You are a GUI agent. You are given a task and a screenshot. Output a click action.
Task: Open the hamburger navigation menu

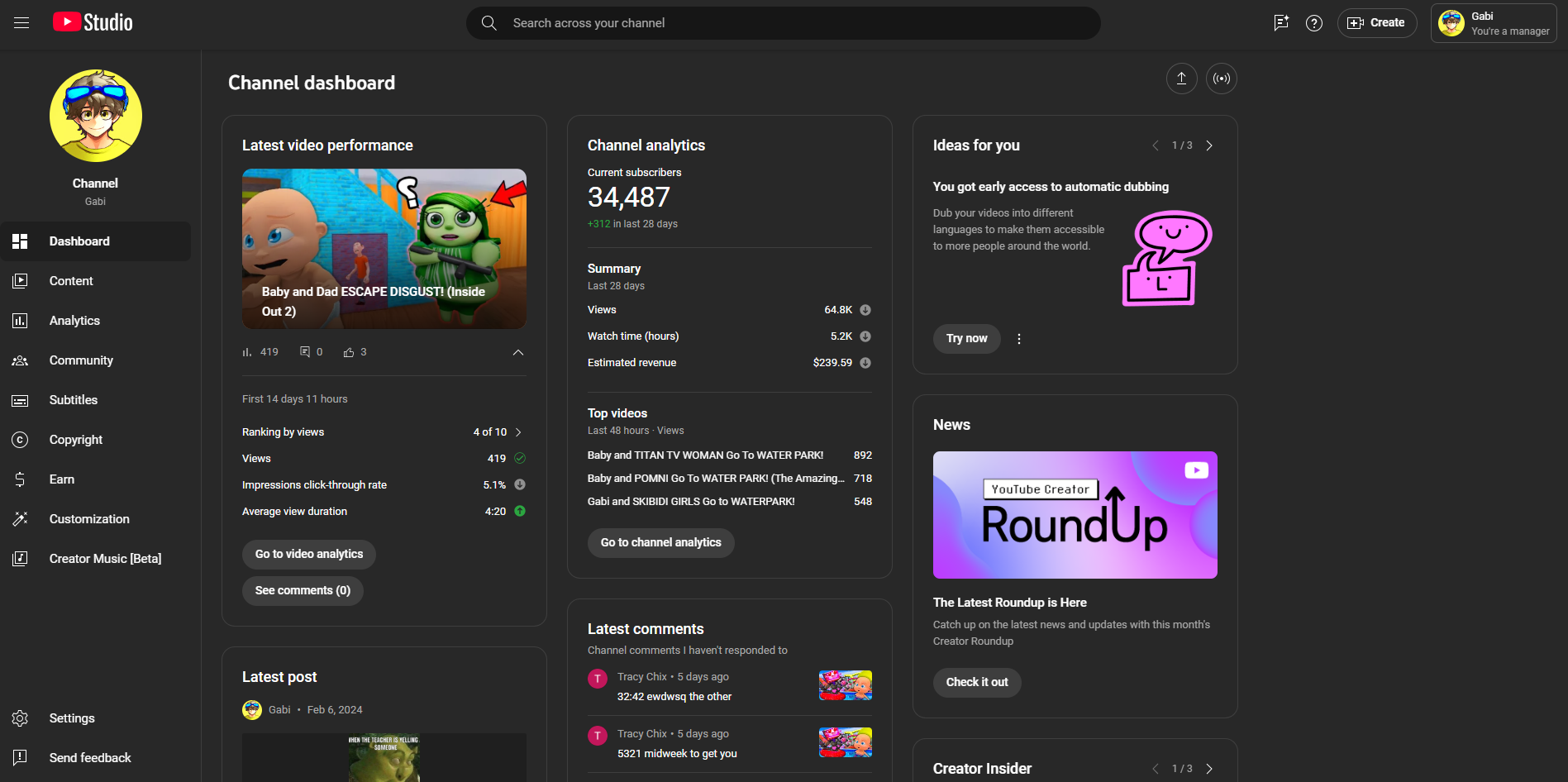click(21, 23)
